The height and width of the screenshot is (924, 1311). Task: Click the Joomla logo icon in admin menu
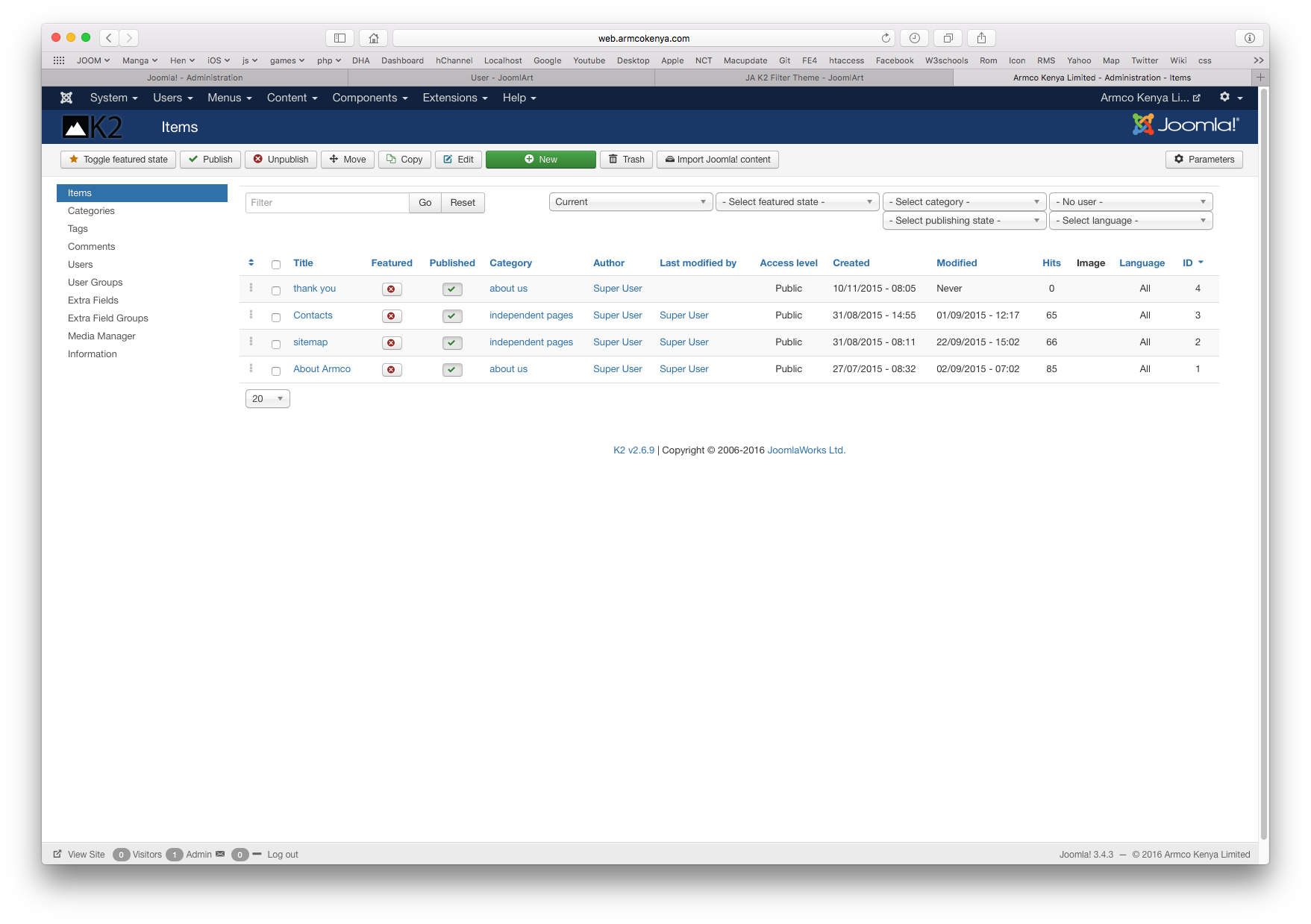(66, 98)
